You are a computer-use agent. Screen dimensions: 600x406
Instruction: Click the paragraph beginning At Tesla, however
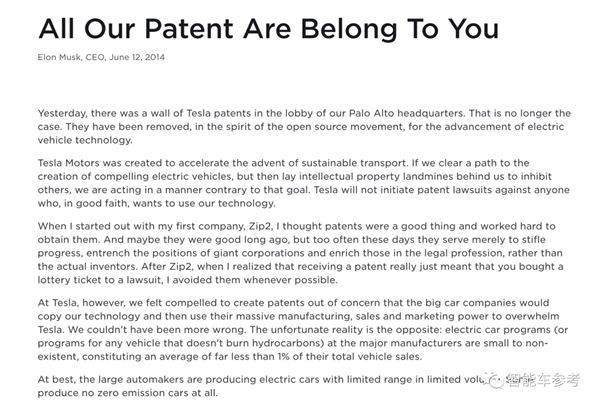[303, 329]
